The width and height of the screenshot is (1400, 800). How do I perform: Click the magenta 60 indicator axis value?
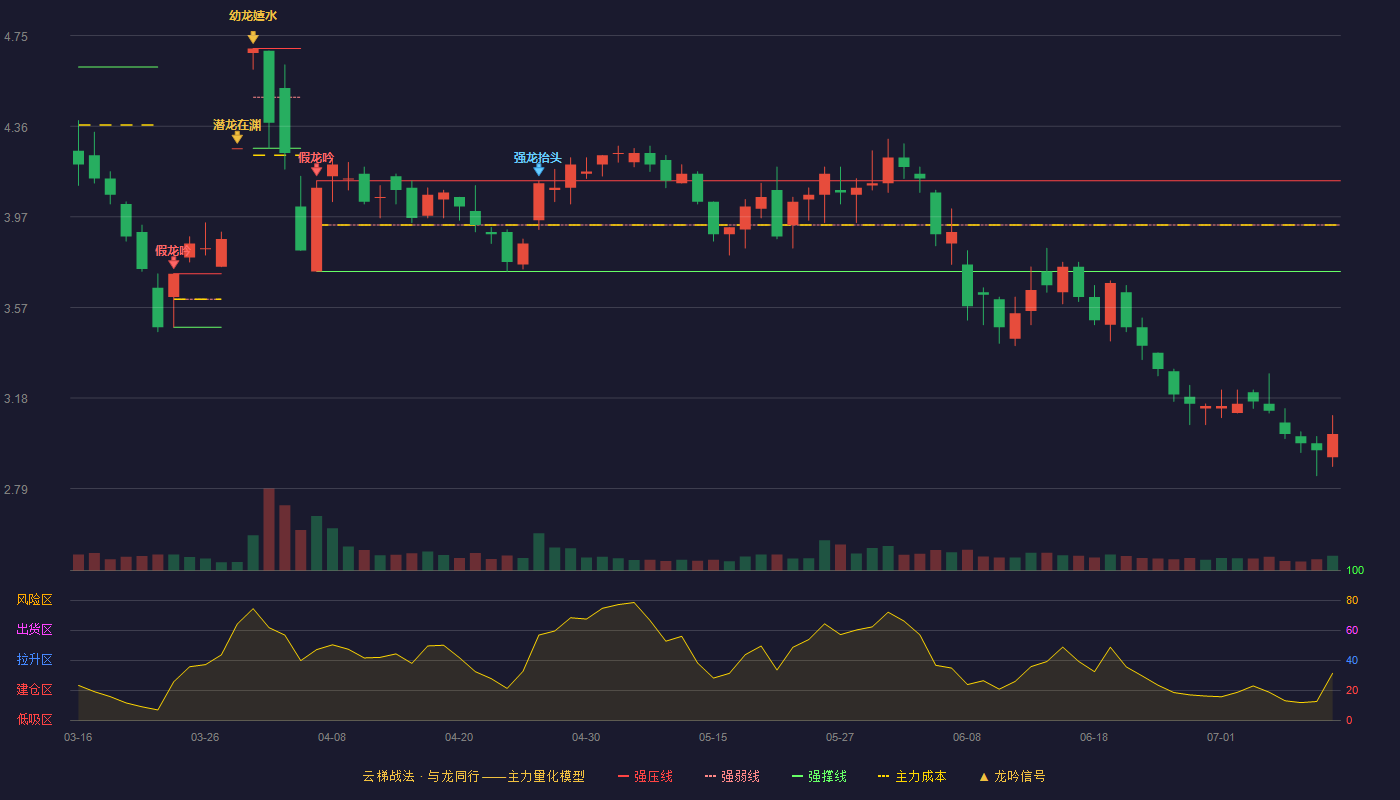pos(1352,630)
